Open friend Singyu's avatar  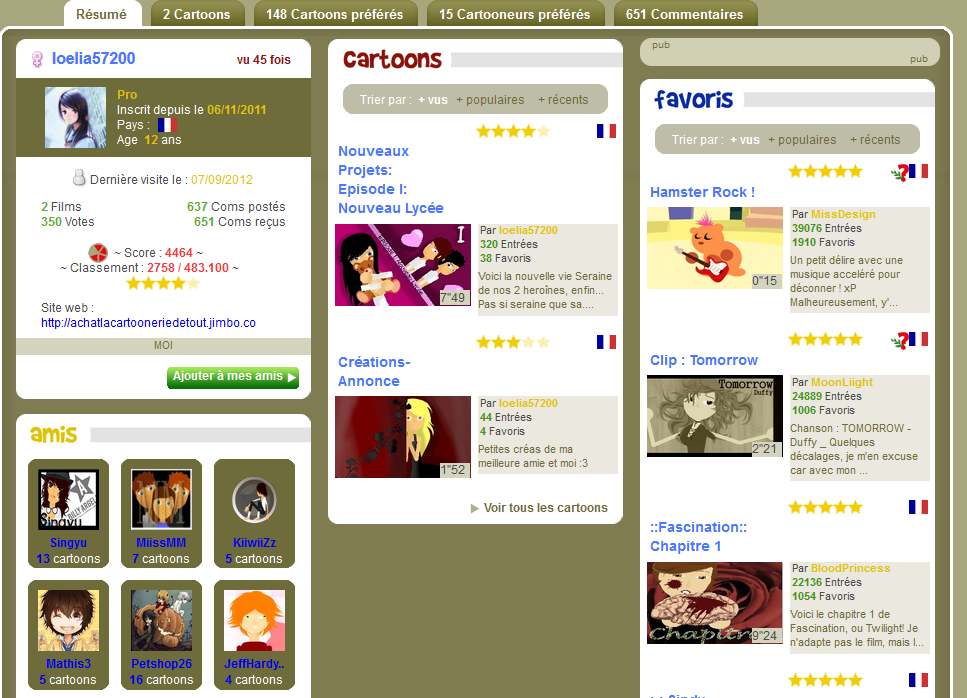click(68, 499)
